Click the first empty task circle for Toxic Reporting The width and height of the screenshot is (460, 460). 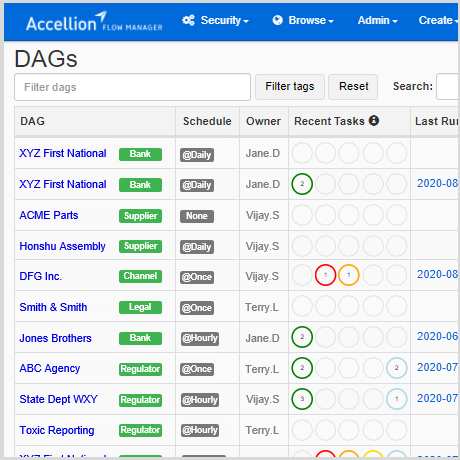tap(302, 430)
